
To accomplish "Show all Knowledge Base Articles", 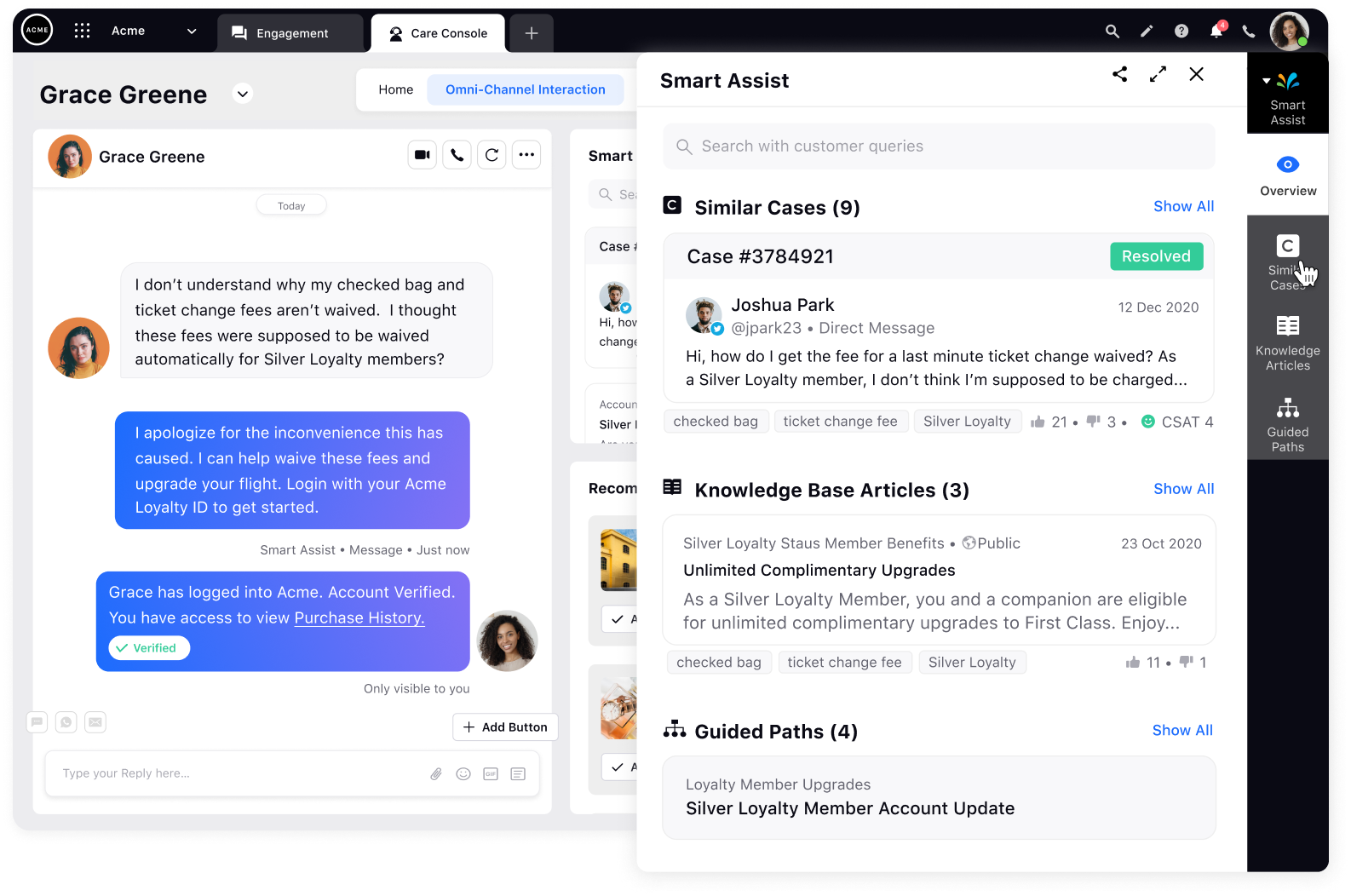I will pos(1183,489).
